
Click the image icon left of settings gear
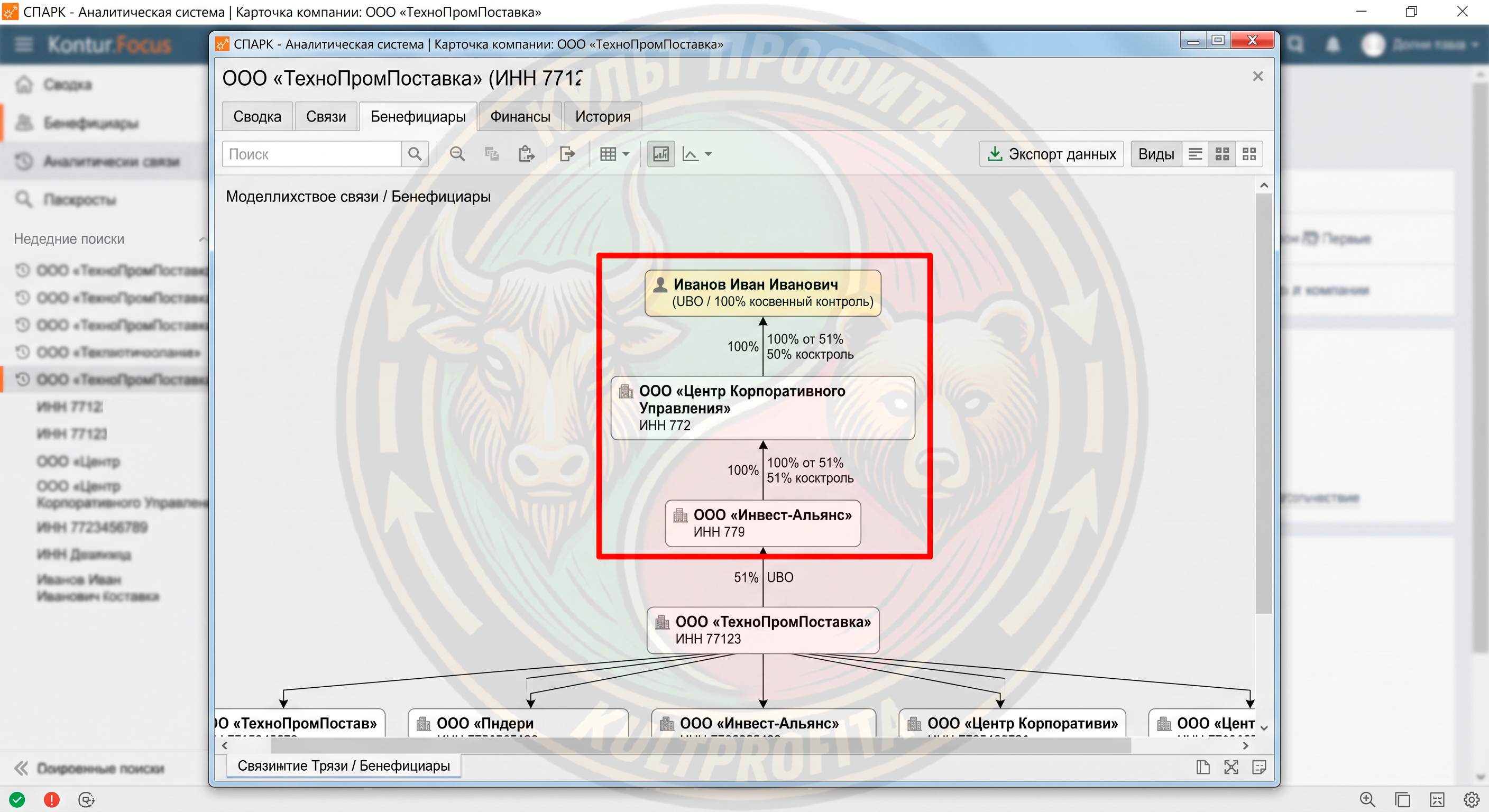[x=1437, y=799]
